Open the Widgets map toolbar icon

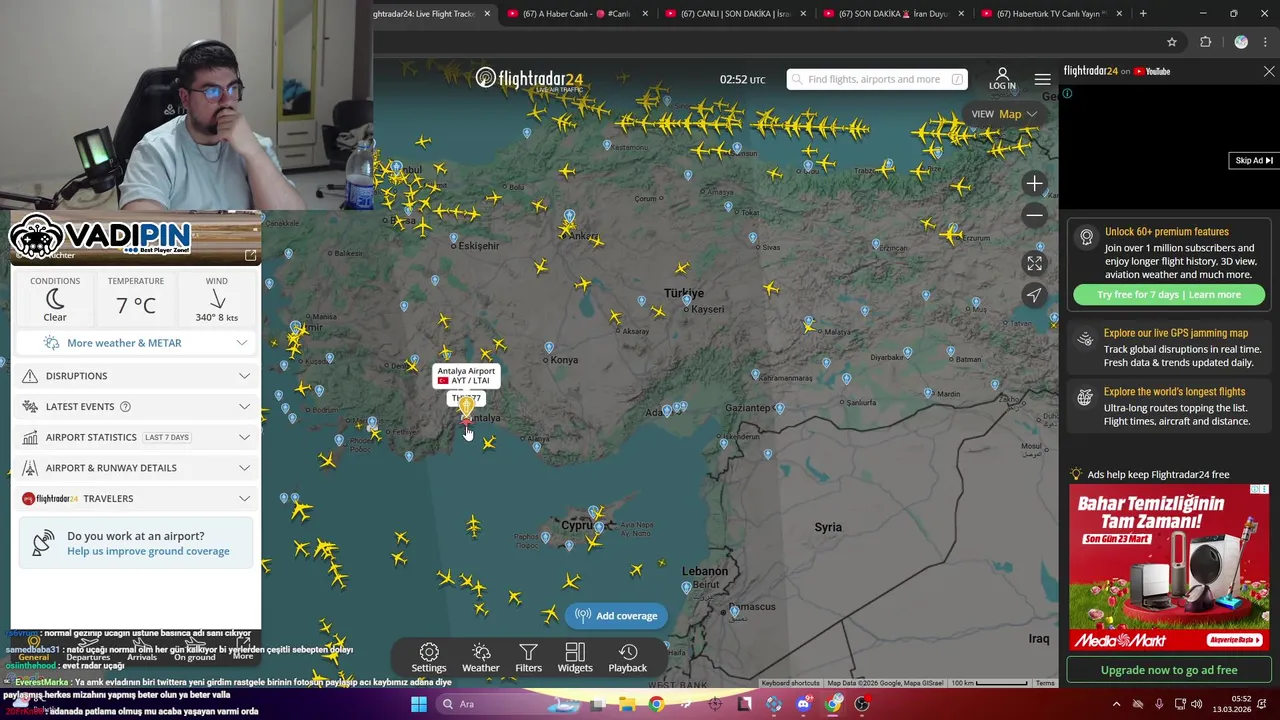coord(575,658)
